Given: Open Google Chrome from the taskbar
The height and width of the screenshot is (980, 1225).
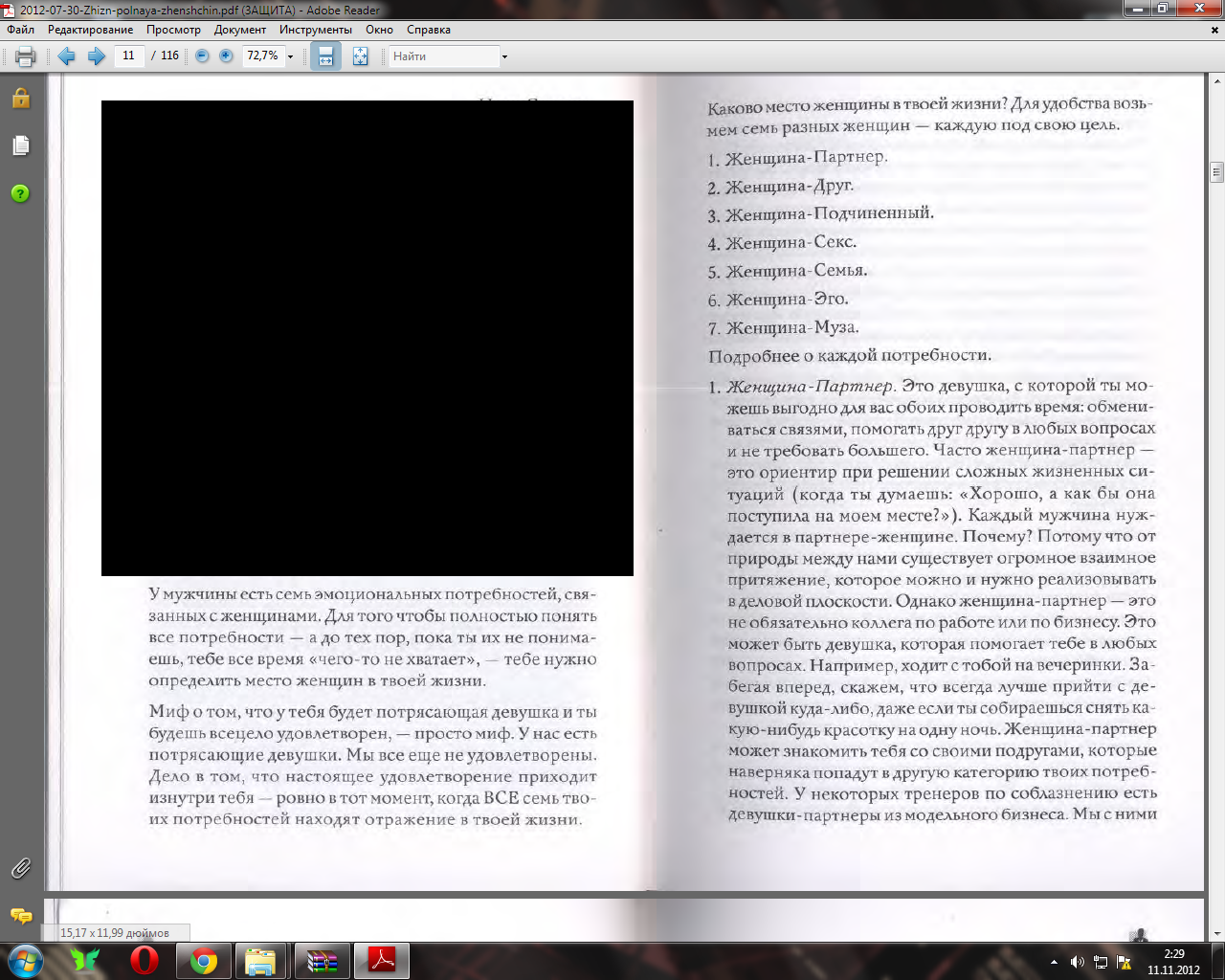Looking at the screenshot, I should tap(203, 961).
